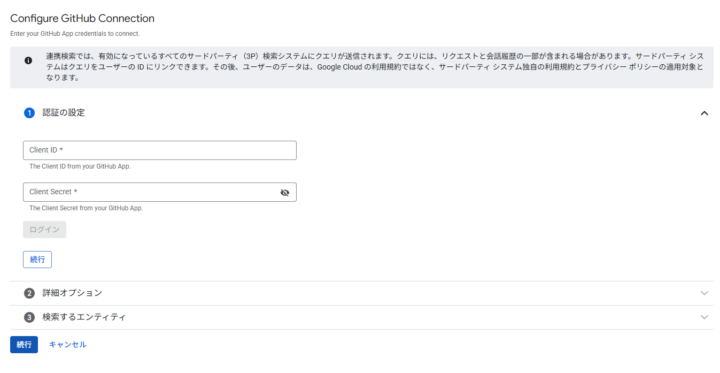Select the 認証の設定 section title
The width and height of the screenshot is (720, 373).
point(64,113)
